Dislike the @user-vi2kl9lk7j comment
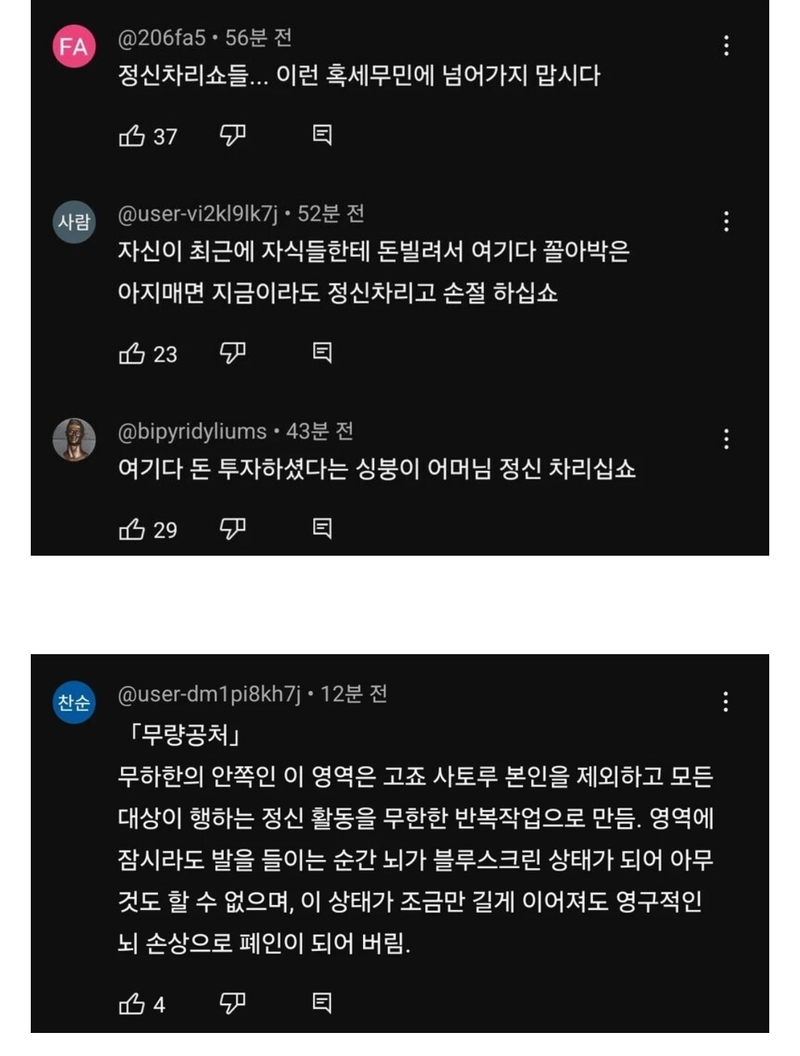The image size is (800, 1056). (x=232, y=354)
